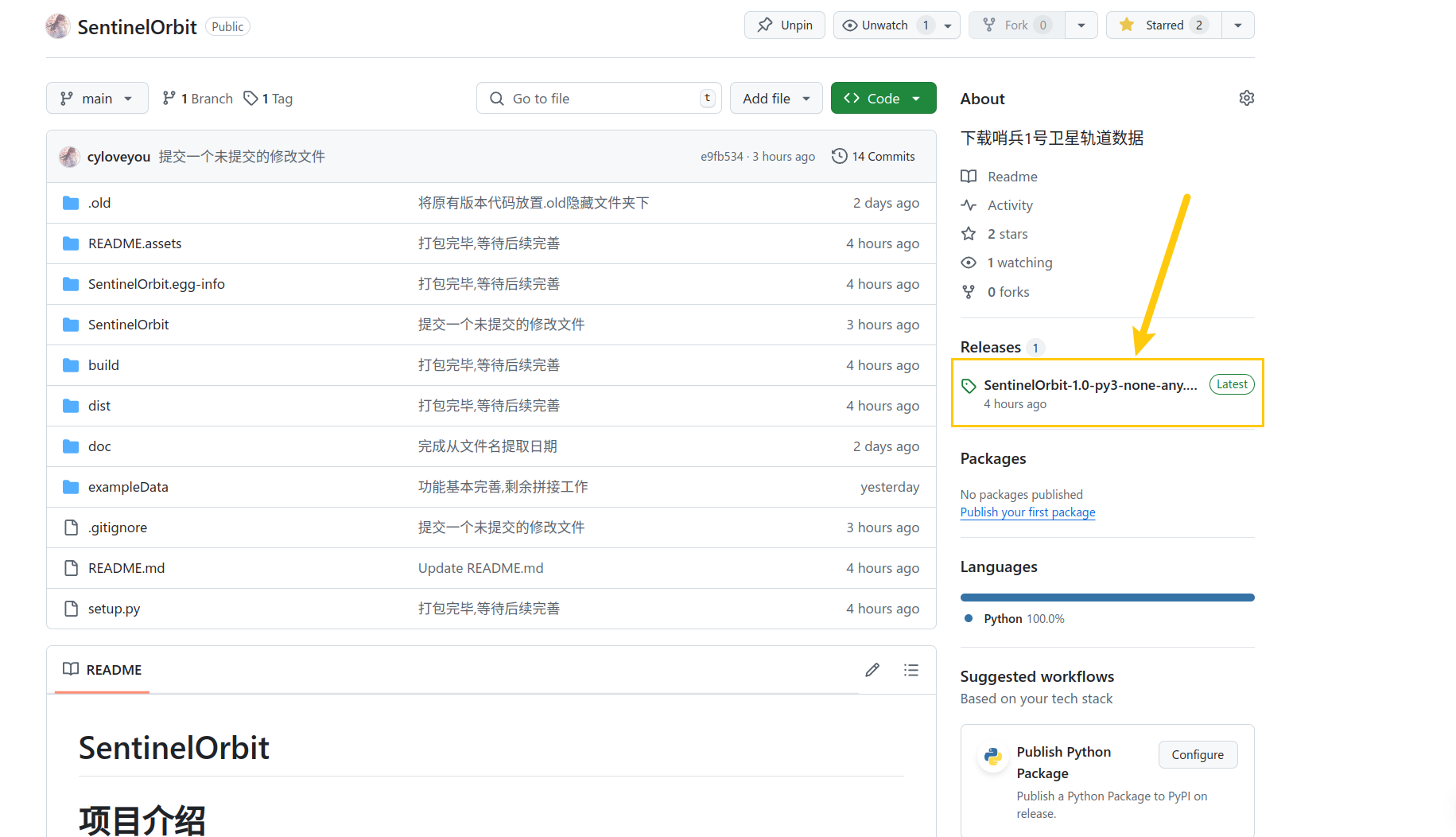Screen dimensions: 1456x837
Task: Click the README edit pencil icon
Action: (x=872, y=670)
